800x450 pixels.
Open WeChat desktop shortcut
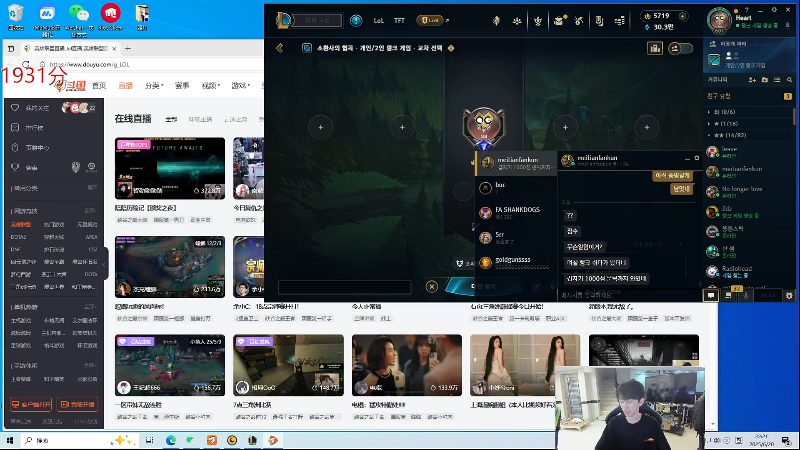(x=79, y=19)
